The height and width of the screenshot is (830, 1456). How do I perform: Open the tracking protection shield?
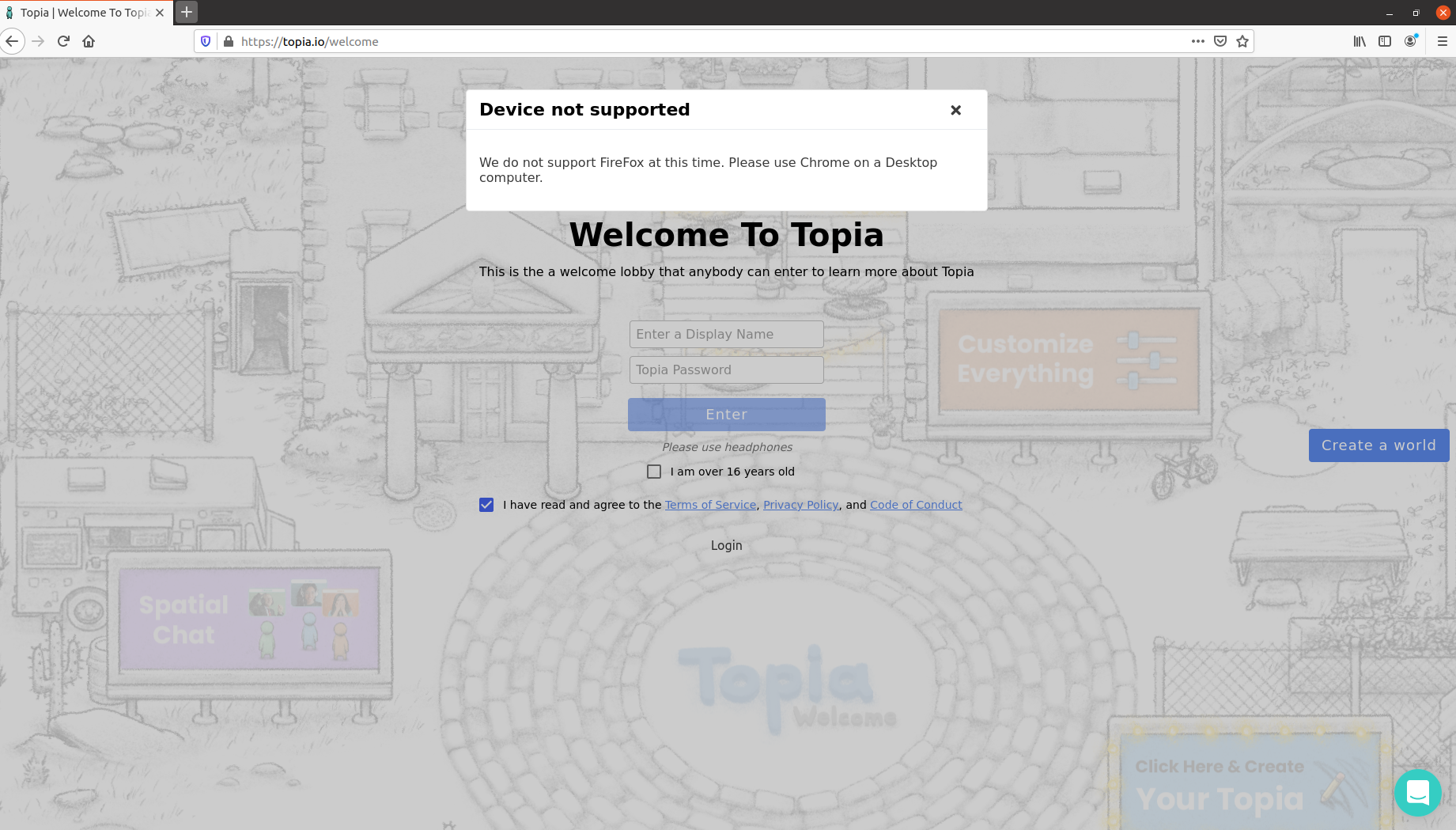pos(205,41)
